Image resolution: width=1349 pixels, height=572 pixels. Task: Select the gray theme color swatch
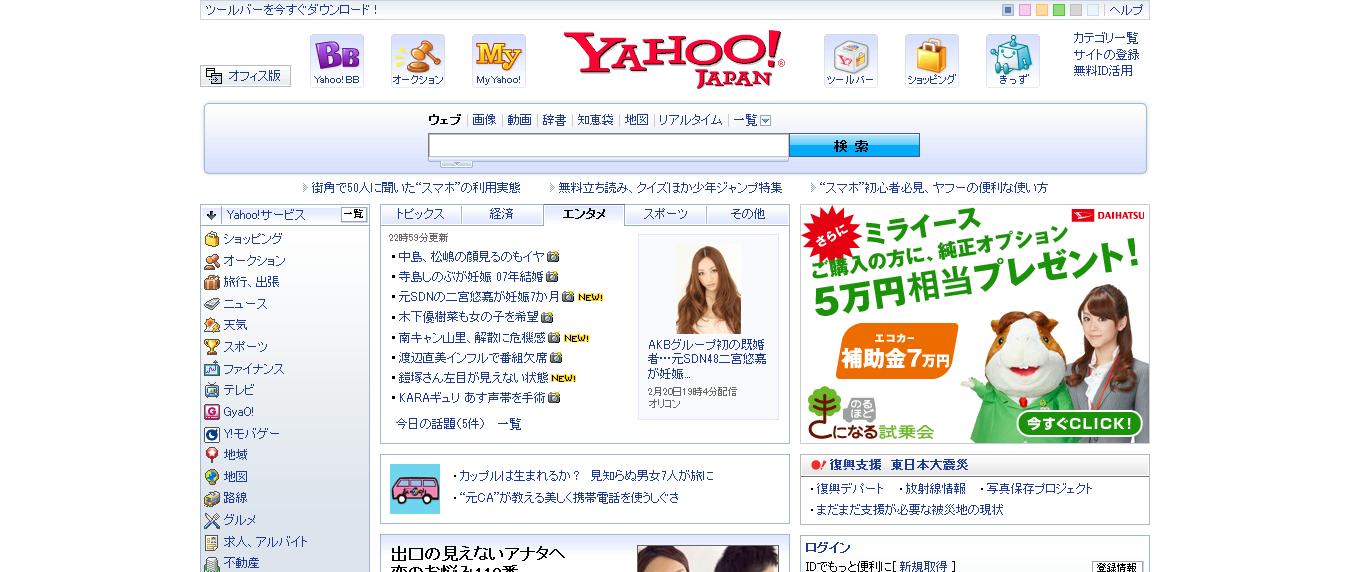click(x=1076, y=10)
